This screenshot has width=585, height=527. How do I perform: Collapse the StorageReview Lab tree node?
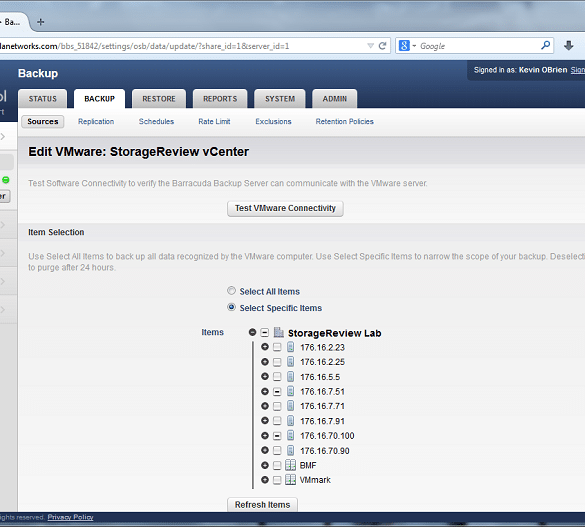click(253, 332)
